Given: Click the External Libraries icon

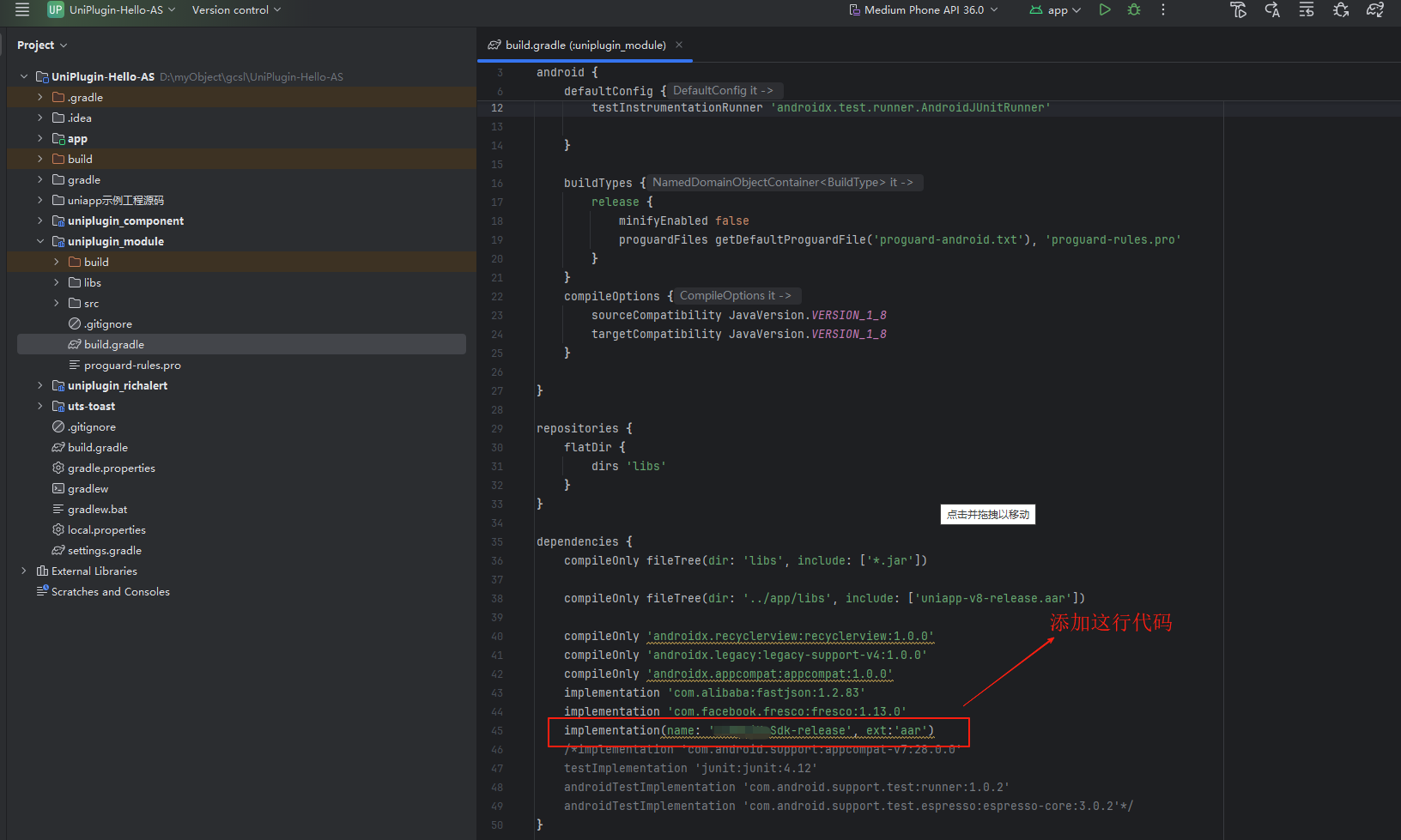Looking at the screenshot, I should point(42,571).
